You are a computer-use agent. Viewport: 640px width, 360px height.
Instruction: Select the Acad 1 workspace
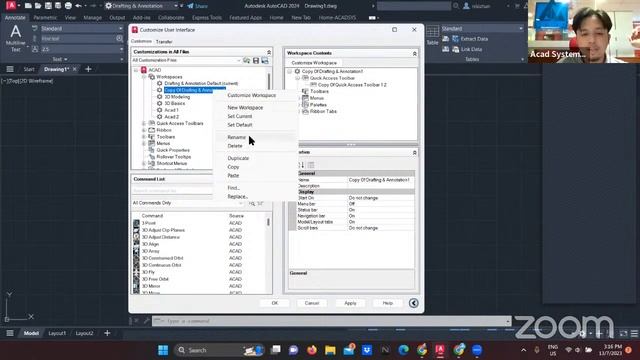tap(171, 110)
